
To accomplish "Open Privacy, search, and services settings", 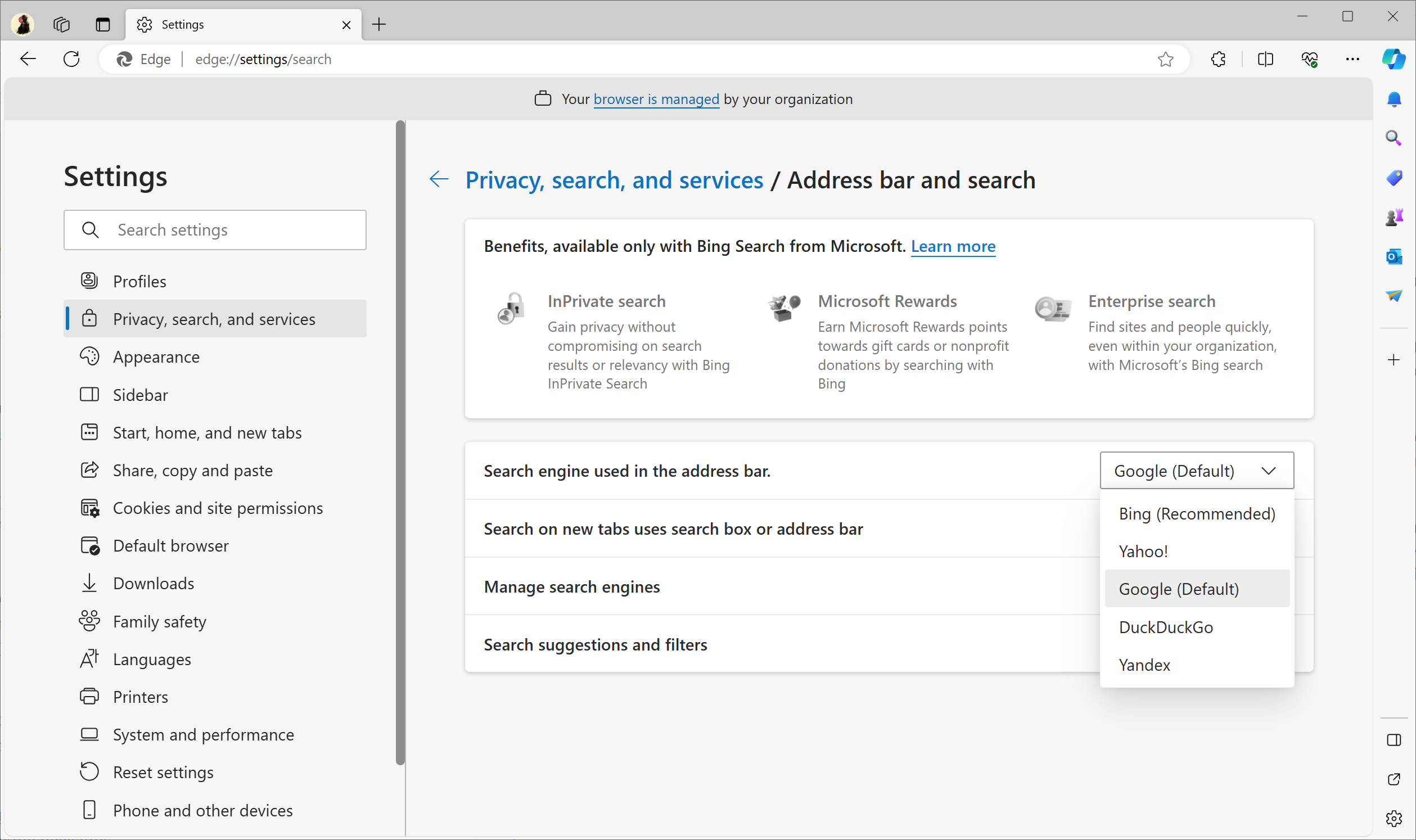I will [x=214, y=319].
